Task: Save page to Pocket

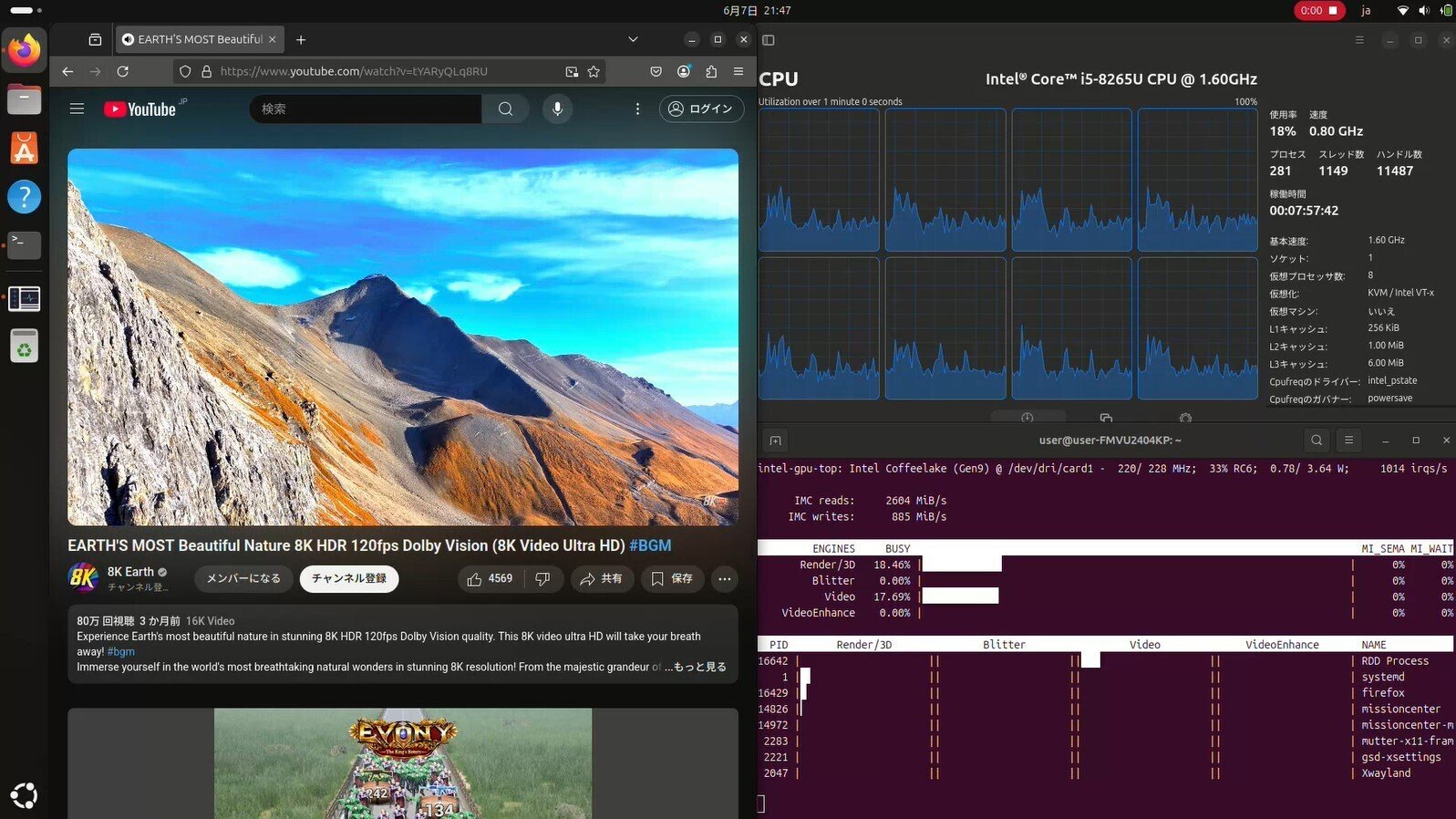Action: tap(656, 71)
